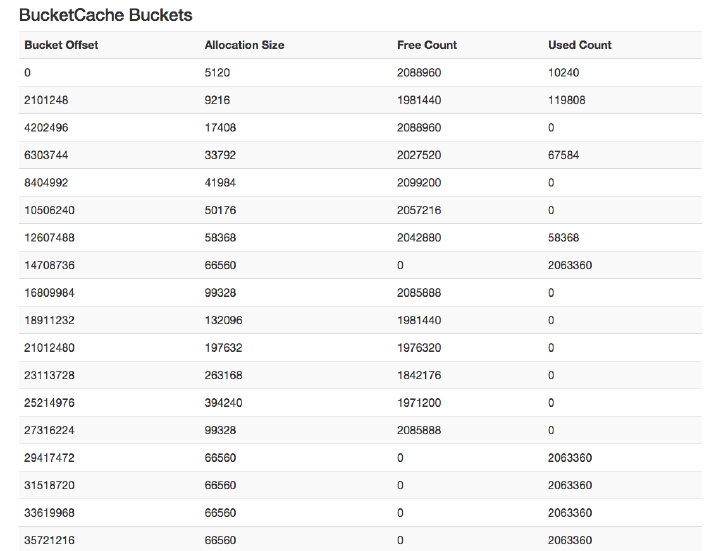Select used count value 119808
721x551 pixels.
(567, 100)
